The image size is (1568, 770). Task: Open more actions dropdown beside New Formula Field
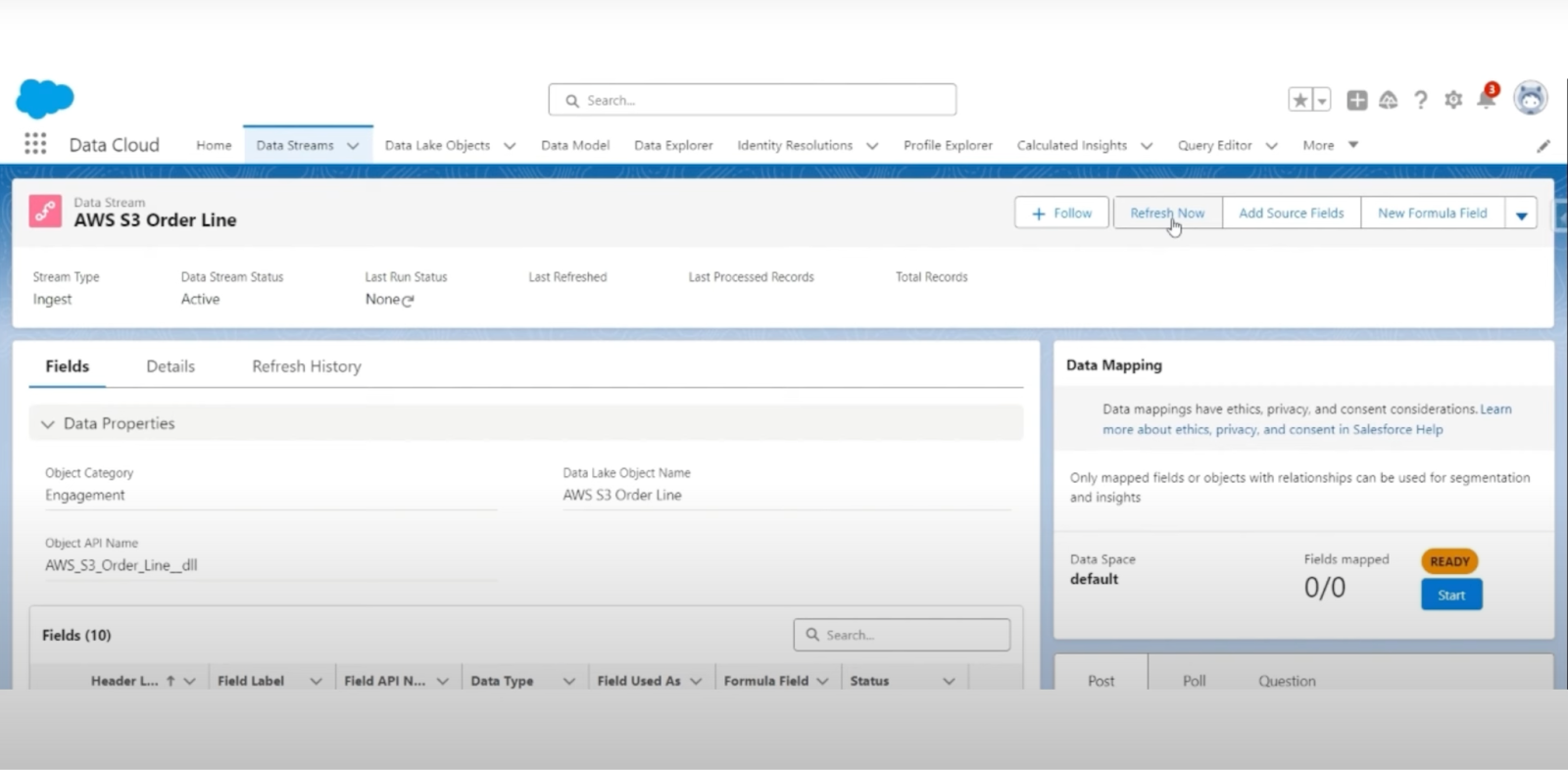point(1521,214)
